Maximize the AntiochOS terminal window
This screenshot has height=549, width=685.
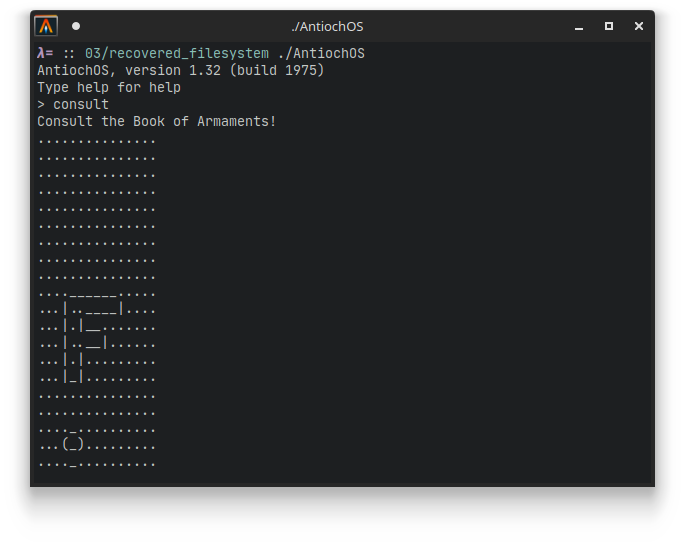[x=609, y=26]
